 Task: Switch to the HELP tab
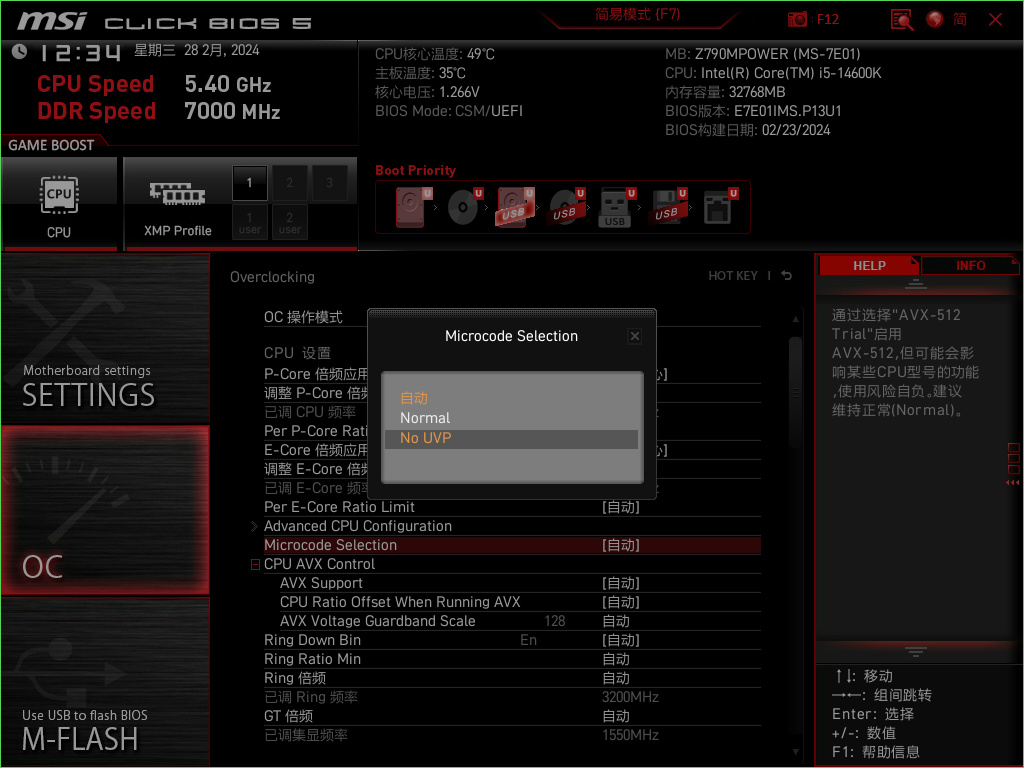point(869,266)
